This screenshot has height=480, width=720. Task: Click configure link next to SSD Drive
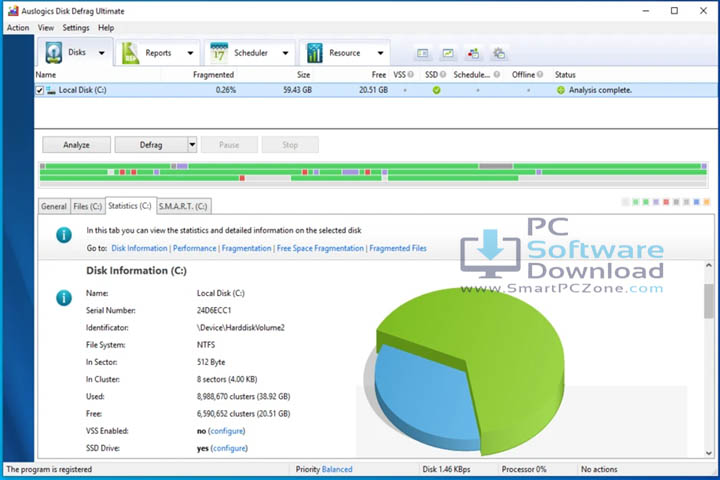pyautogui.click(x=229, y=448)
